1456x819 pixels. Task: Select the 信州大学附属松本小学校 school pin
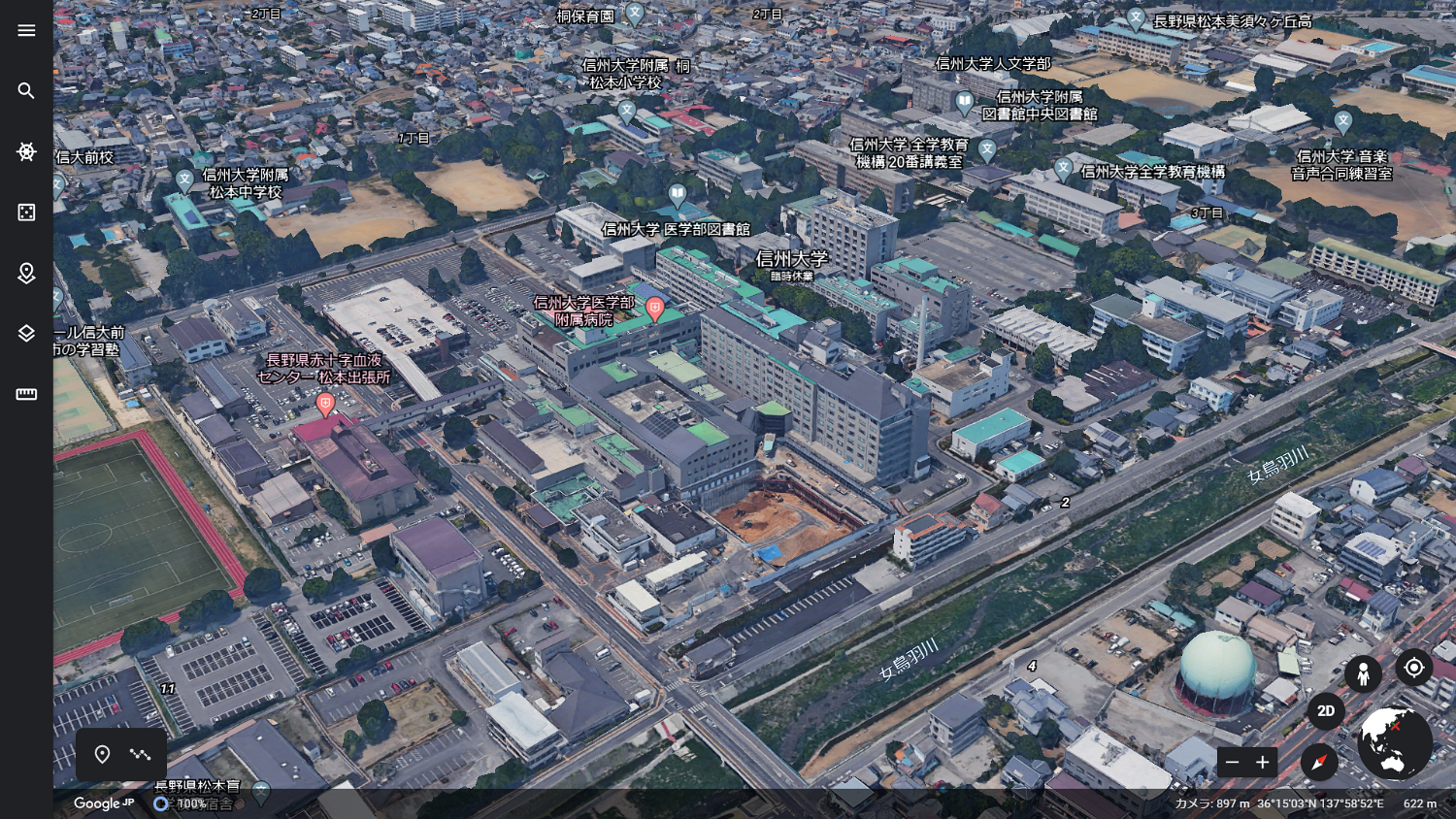pos(627,111)
